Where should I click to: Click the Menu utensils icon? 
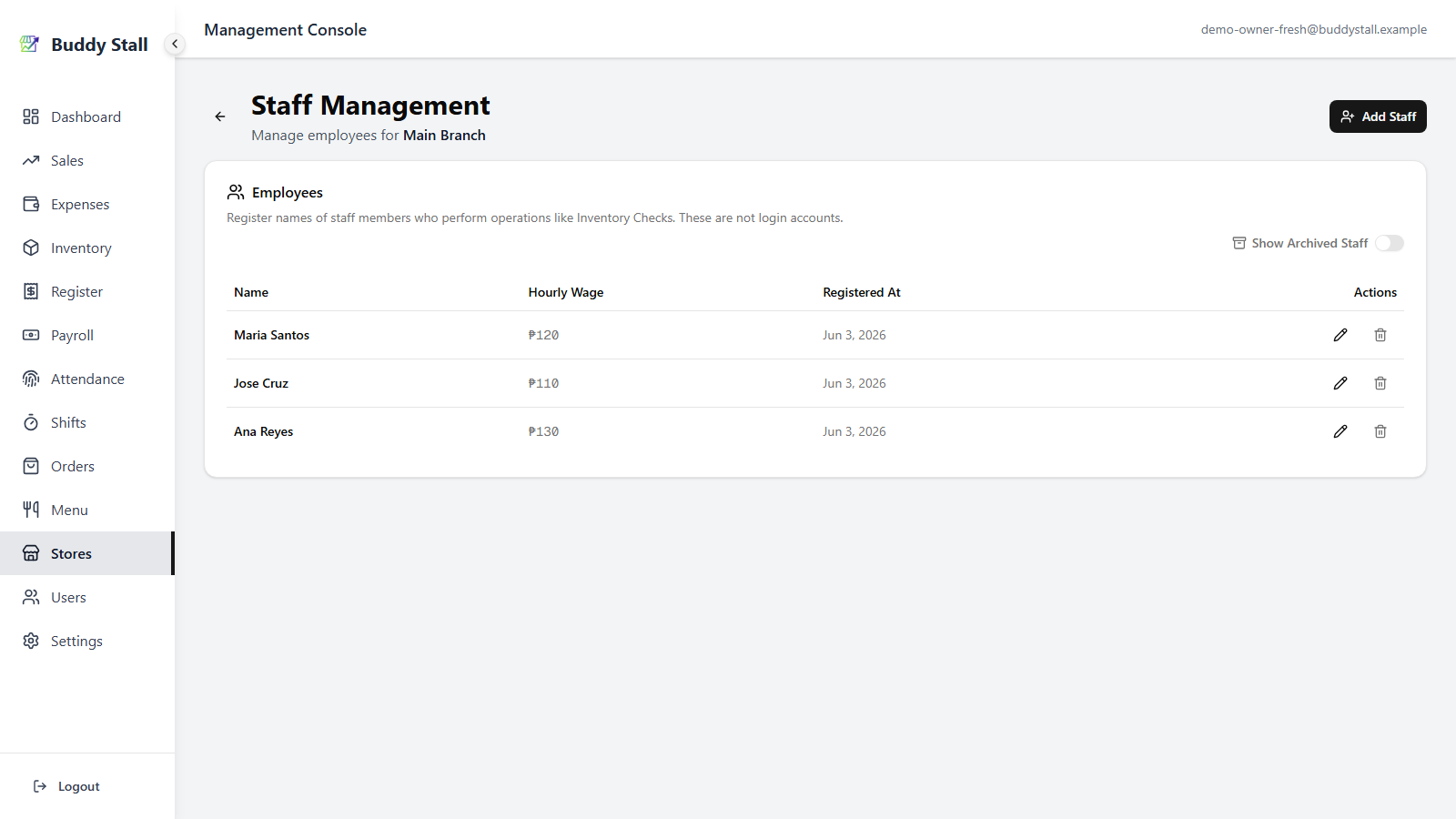(x=31, y=510)
